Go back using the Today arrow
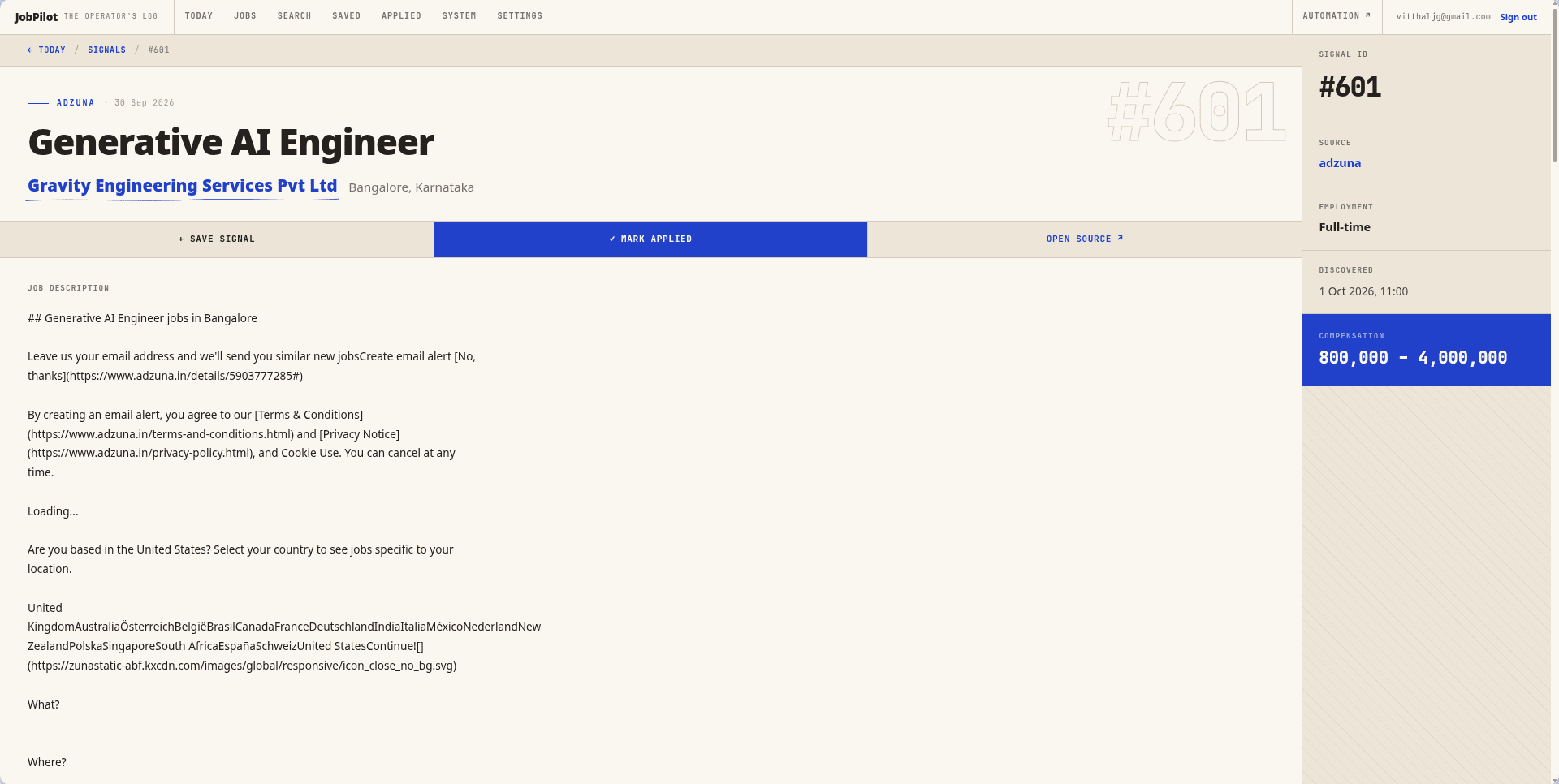 tap(46, 50)
